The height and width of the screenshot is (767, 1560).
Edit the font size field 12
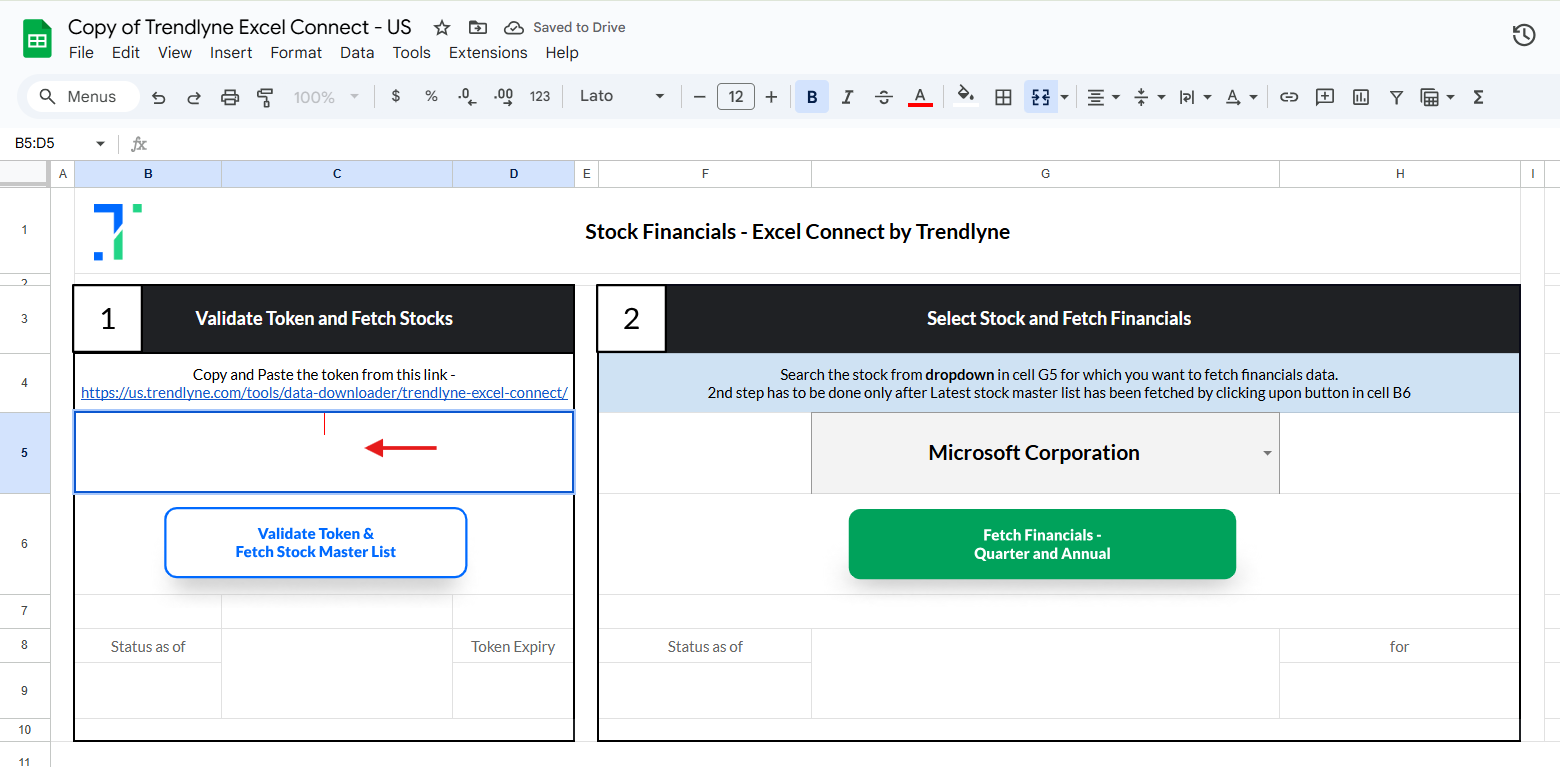click(736, 97)
